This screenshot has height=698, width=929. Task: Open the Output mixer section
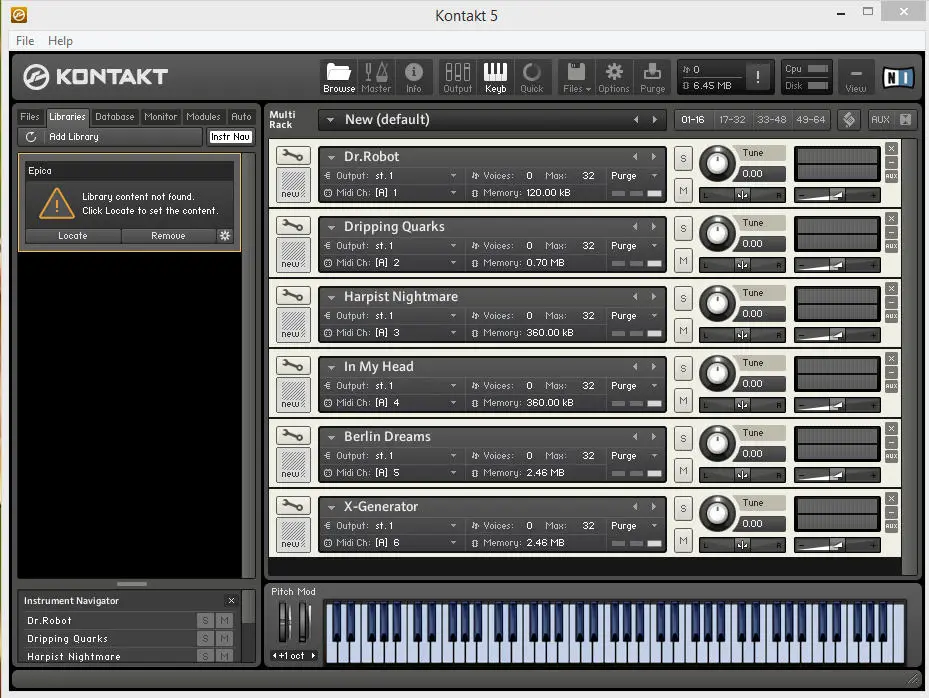pos(457,78)
